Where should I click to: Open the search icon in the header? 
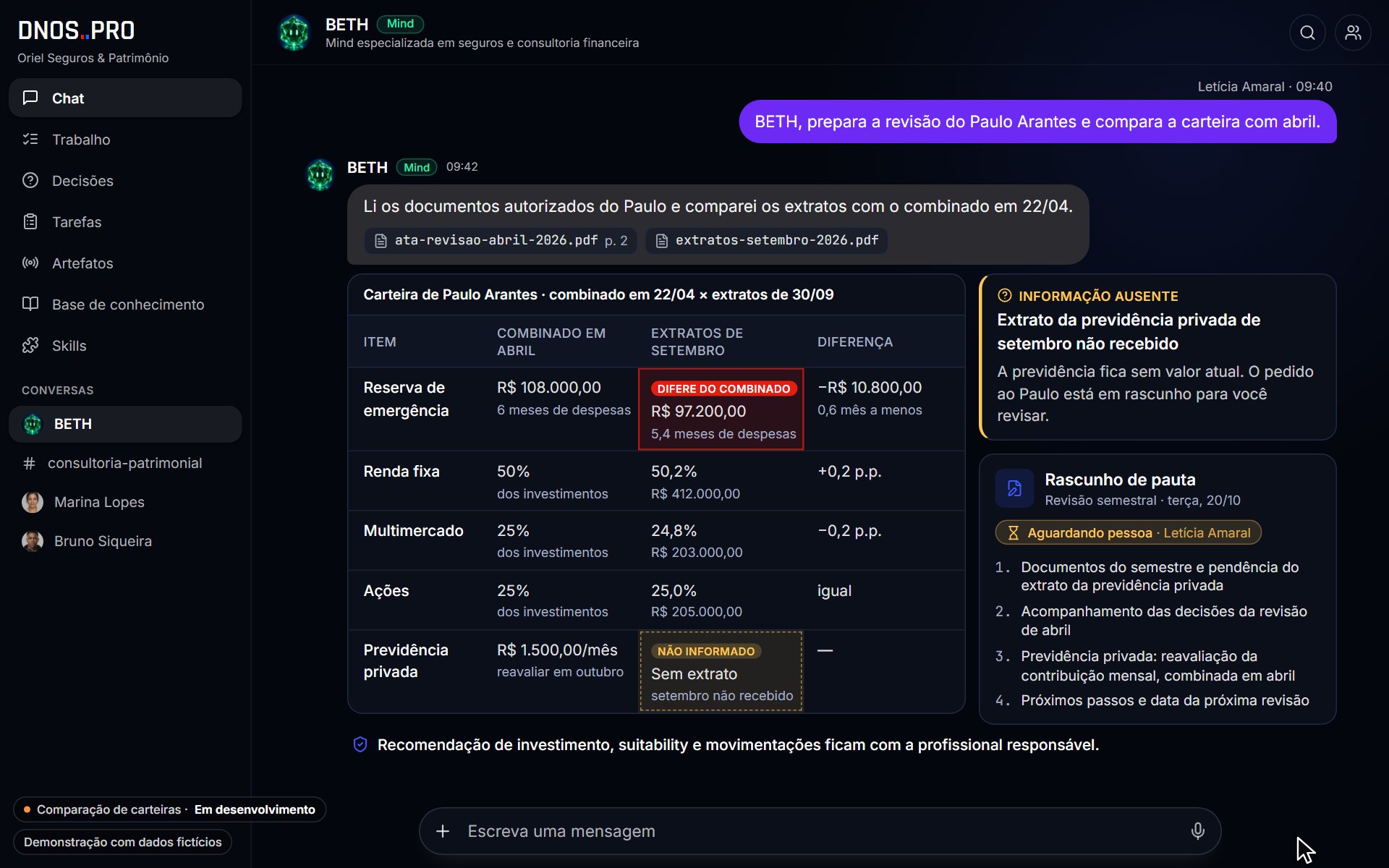1307,33
